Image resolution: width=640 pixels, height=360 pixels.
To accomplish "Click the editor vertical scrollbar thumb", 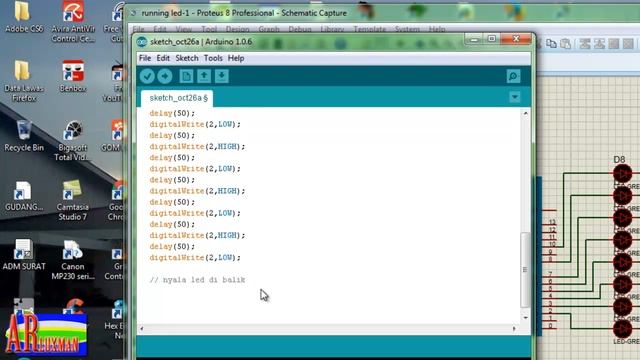I will point(525,270).
